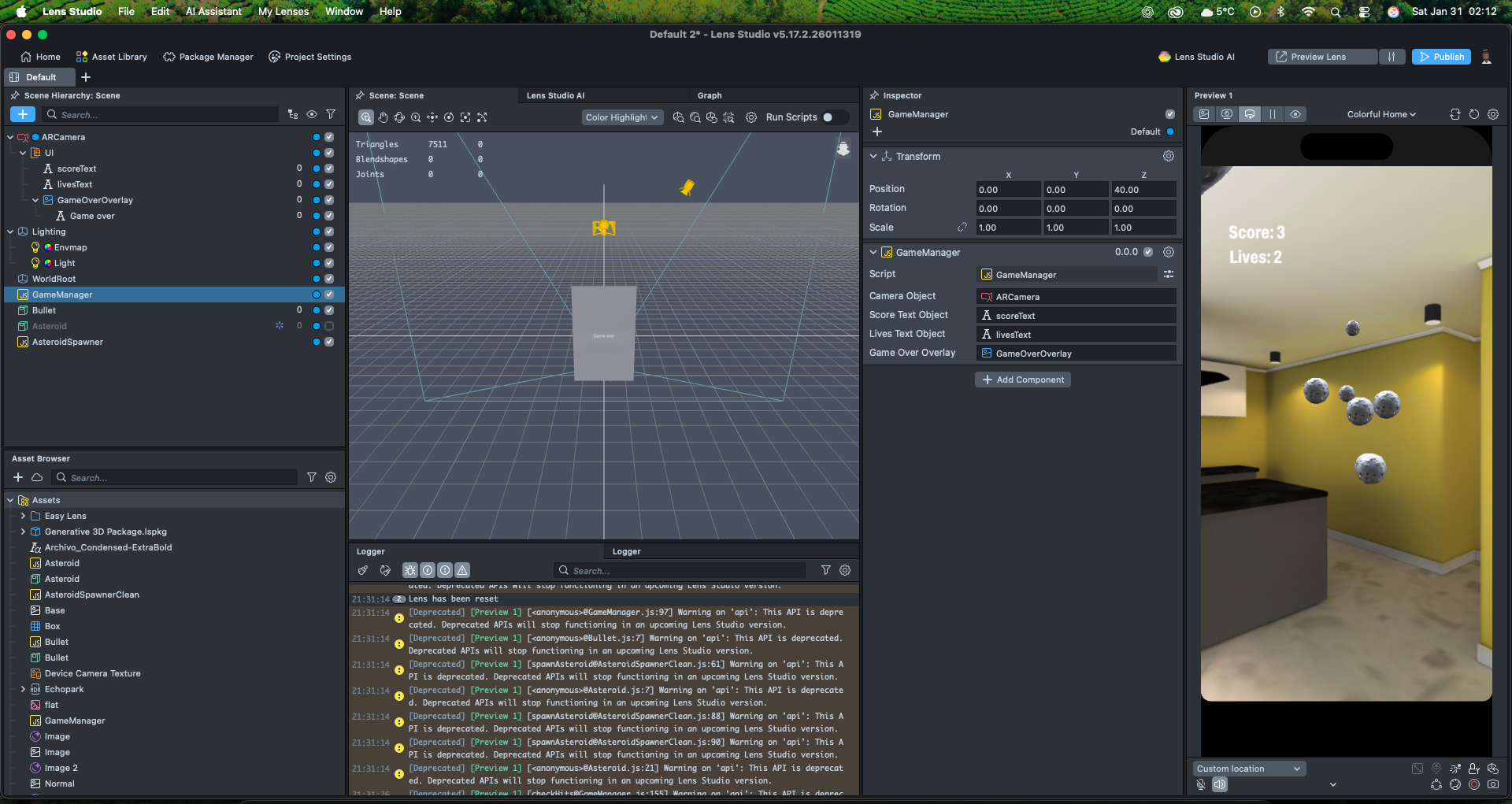The image size is (1512, 804).
Task: Clear the Logger with the brush icon
Action: point(363,570)
